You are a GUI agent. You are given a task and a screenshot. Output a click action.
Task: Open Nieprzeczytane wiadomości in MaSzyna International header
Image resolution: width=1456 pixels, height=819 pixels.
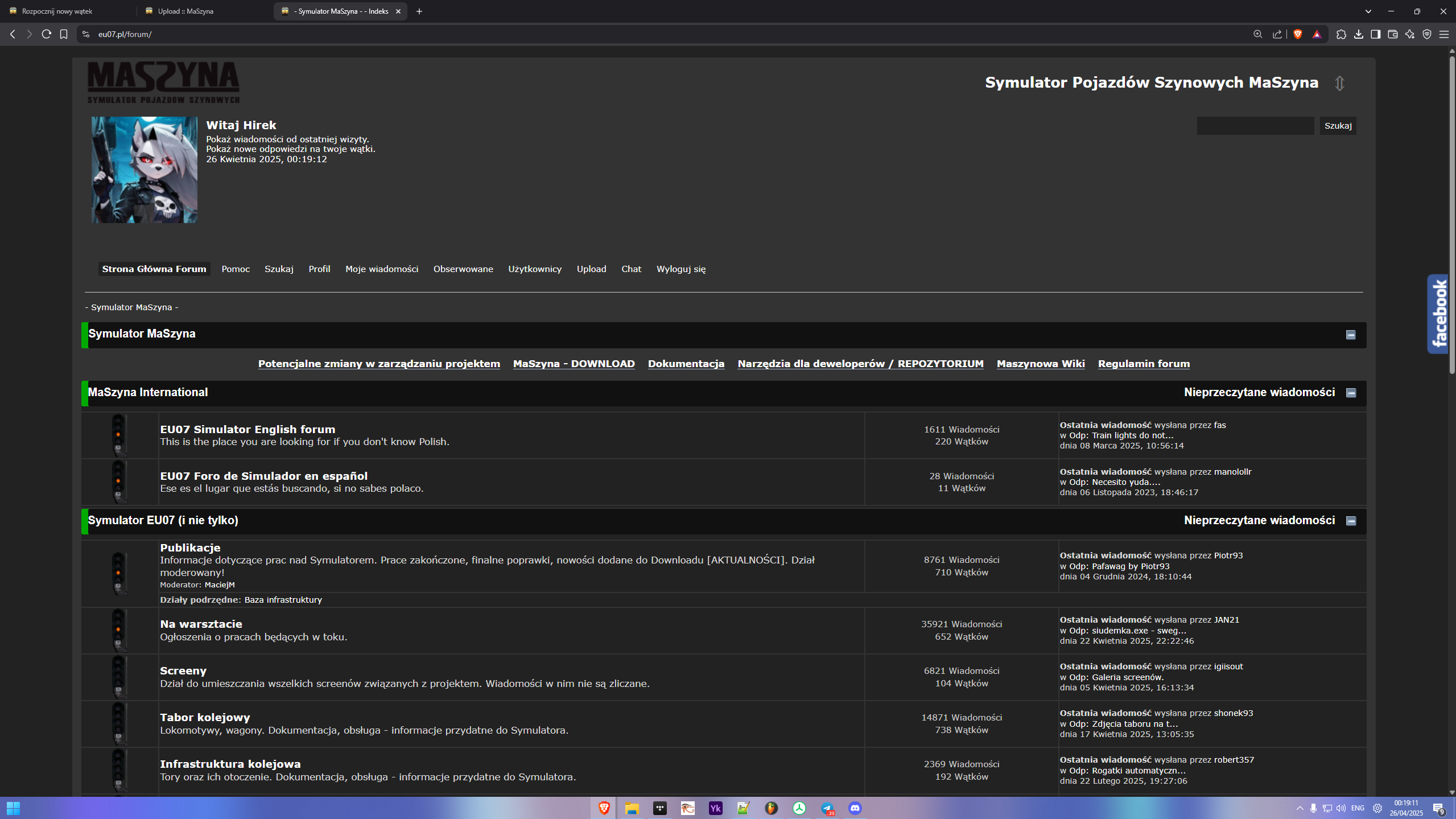pyautogui.click(x=1259, y=392)
